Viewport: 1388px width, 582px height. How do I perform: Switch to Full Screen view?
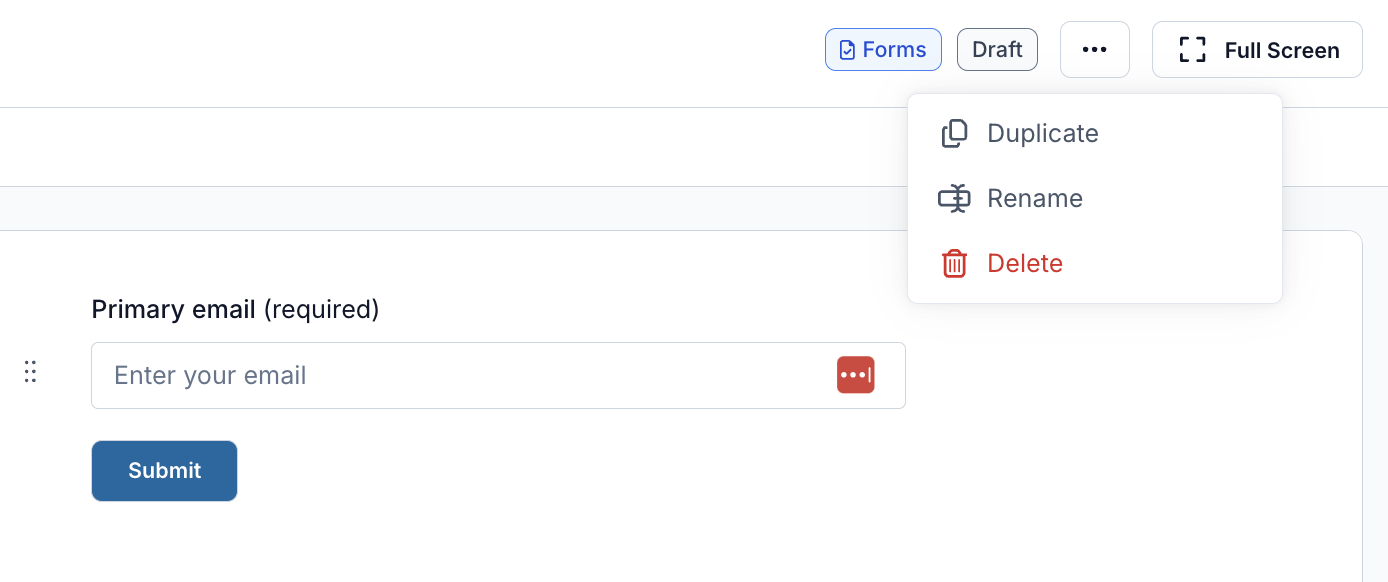tap(1257, 49)
